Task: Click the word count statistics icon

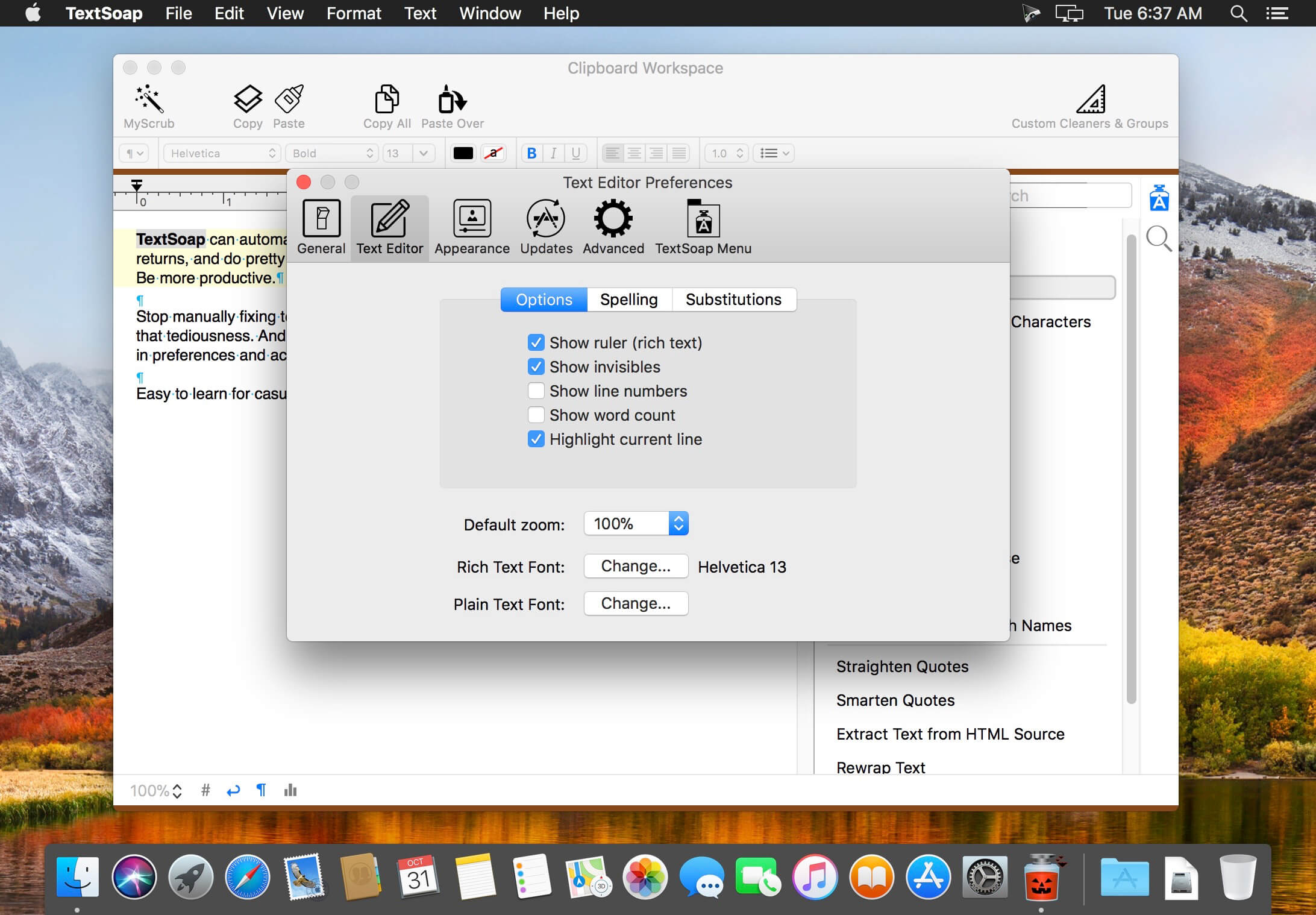Action: point(290,790)
